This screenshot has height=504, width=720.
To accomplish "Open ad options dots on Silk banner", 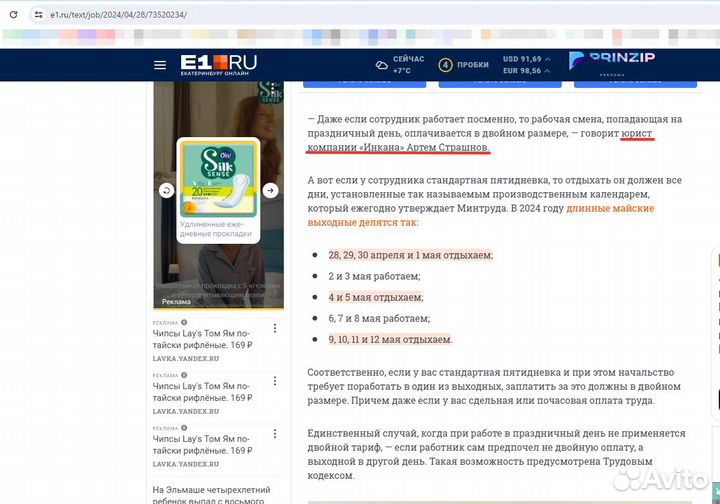I will 273,88.
